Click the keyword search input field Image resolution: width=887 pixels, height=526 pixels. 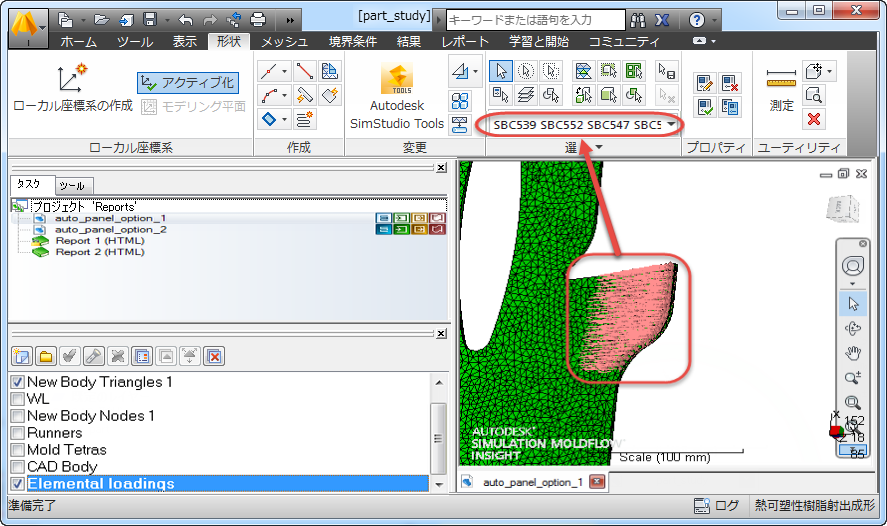tap(535, 20)
